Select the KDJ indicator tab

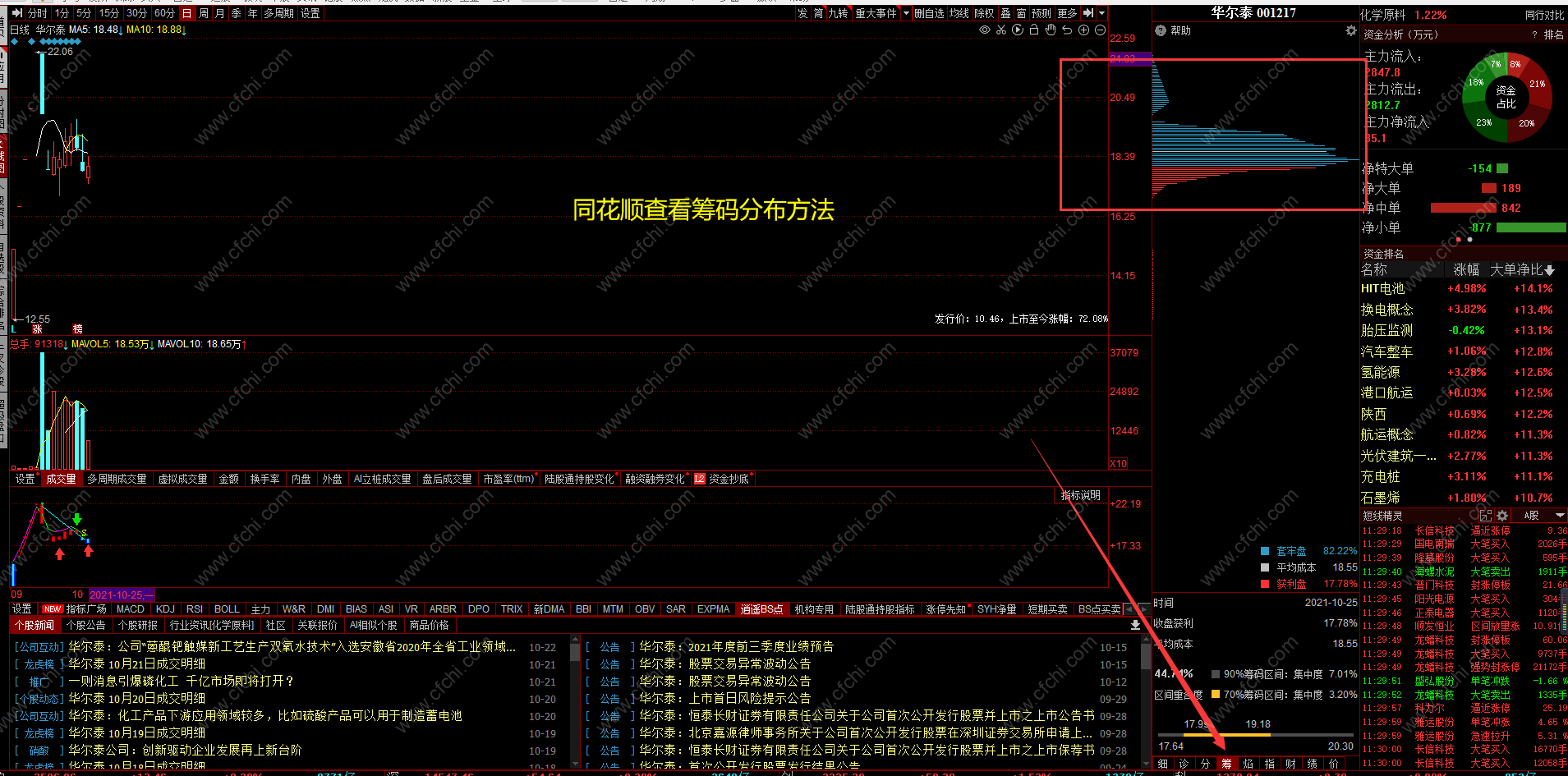[x=165, y=609]
